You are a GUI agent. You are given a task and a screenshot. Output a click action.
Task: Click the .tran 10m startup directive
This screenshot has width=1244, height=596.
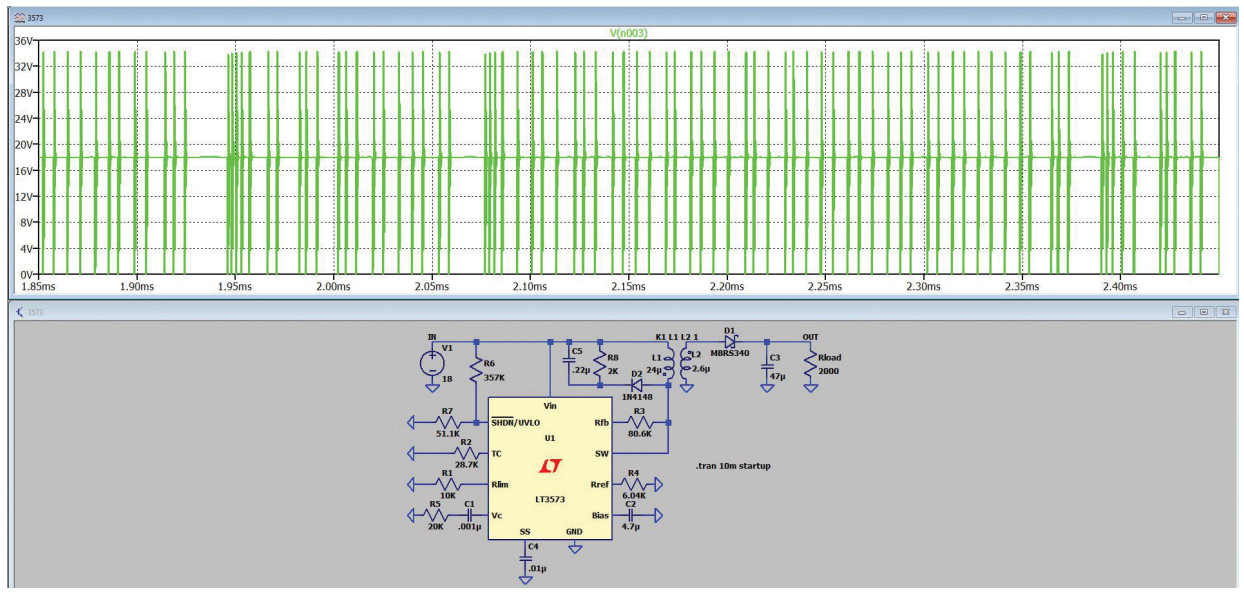(733, 466)
